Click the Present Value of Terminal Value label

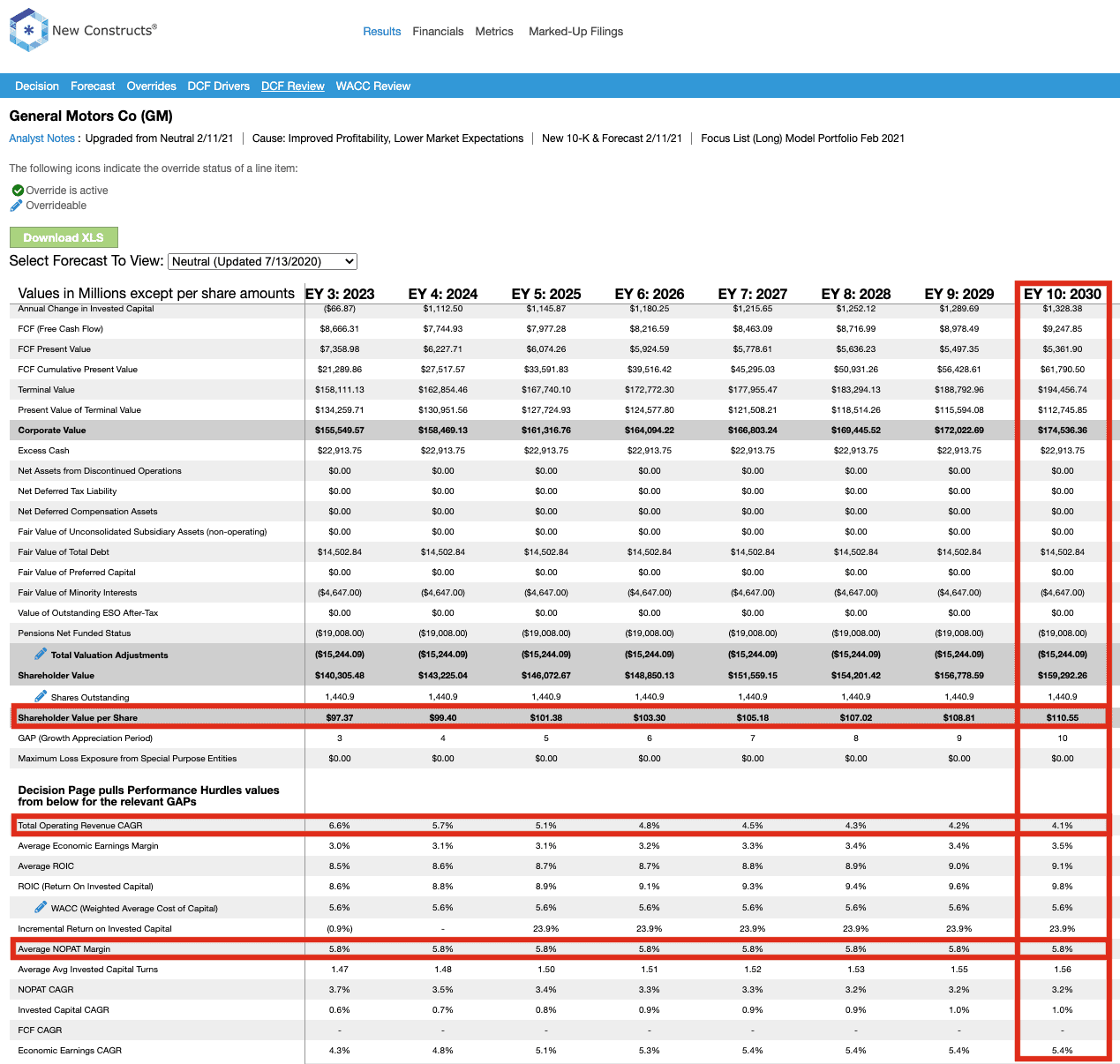click(79, 410)
